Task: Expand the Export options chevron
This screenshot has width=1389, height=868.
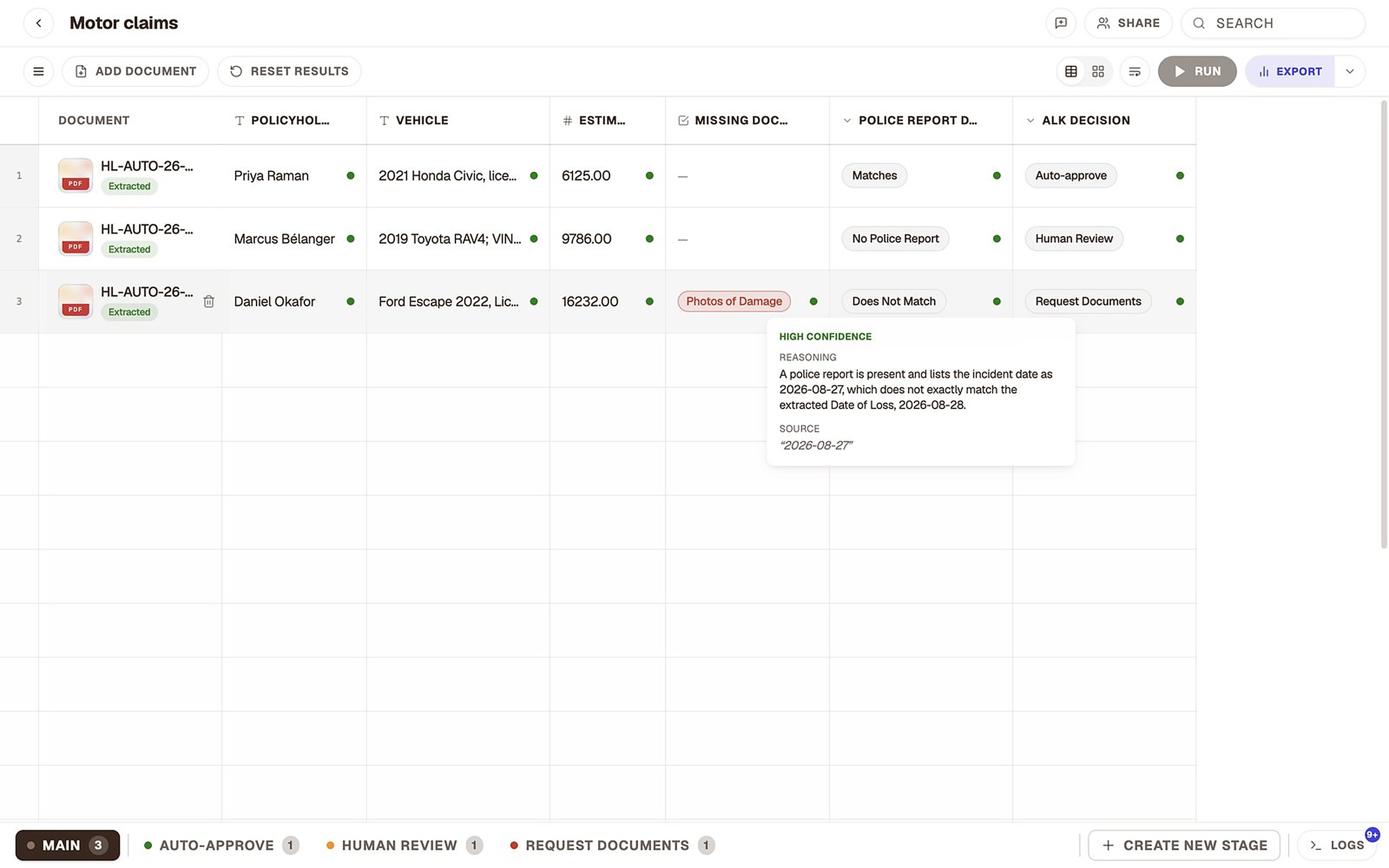Action: (x=1350, y=71)
